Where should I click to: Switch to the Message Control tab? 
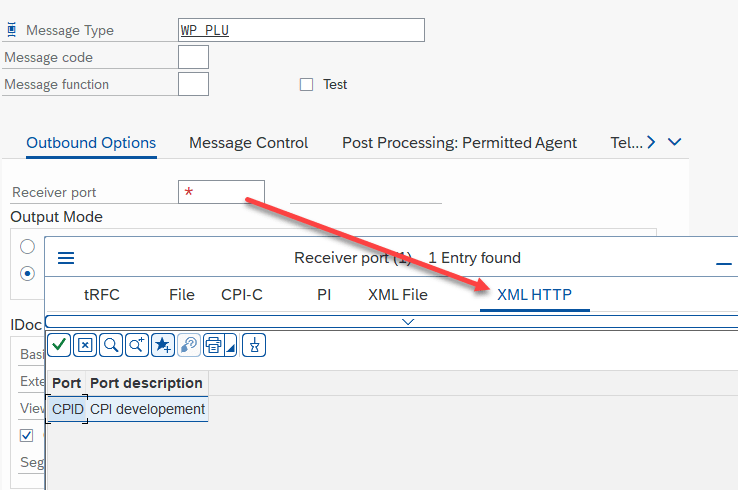(248, 143)
